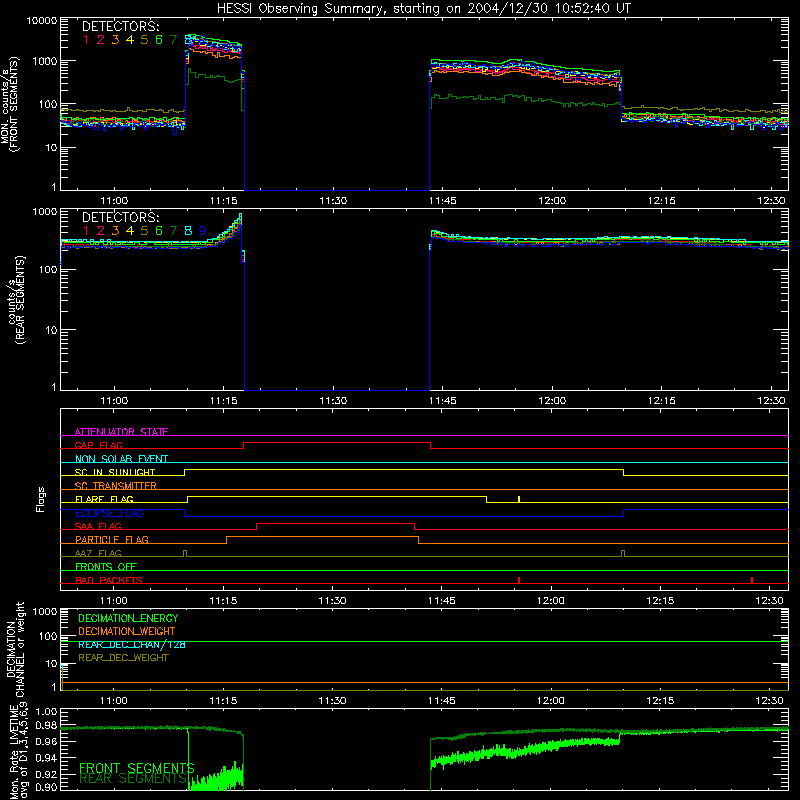
Task: Click the FRONT SEGMENTS label in livetime panel
Action: point(137,768)
